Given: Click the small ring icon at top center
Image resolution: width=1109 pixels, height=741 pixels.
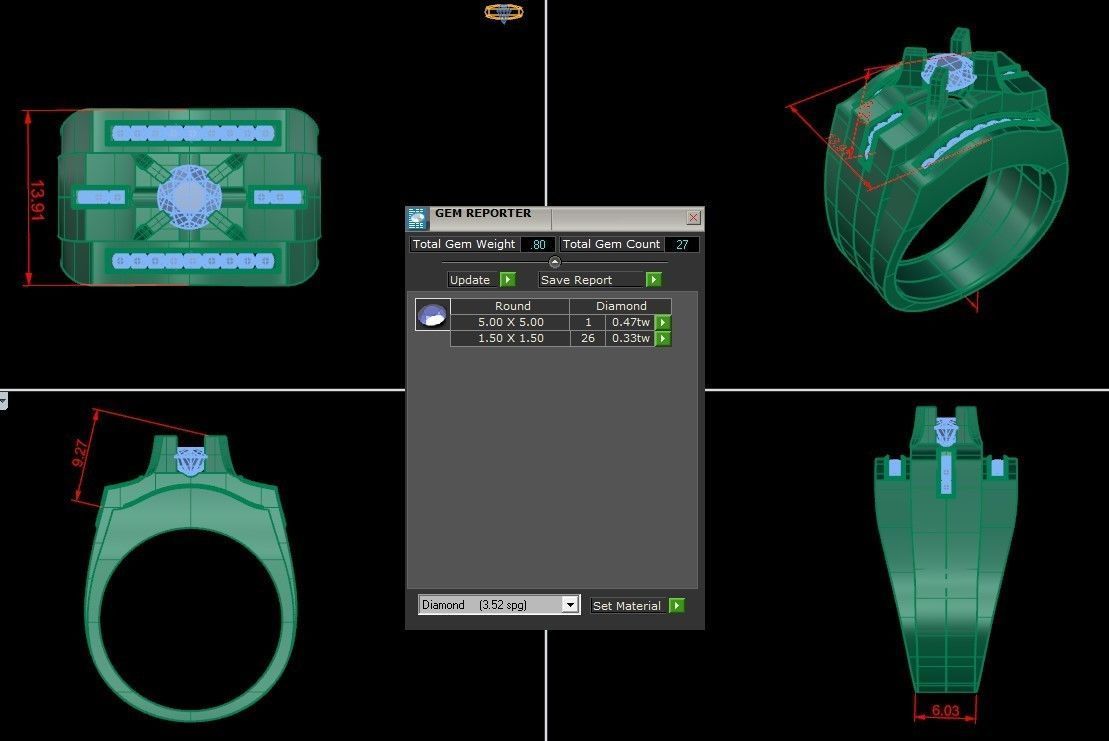Looking at the screenshot, I should tap(504, 12).
